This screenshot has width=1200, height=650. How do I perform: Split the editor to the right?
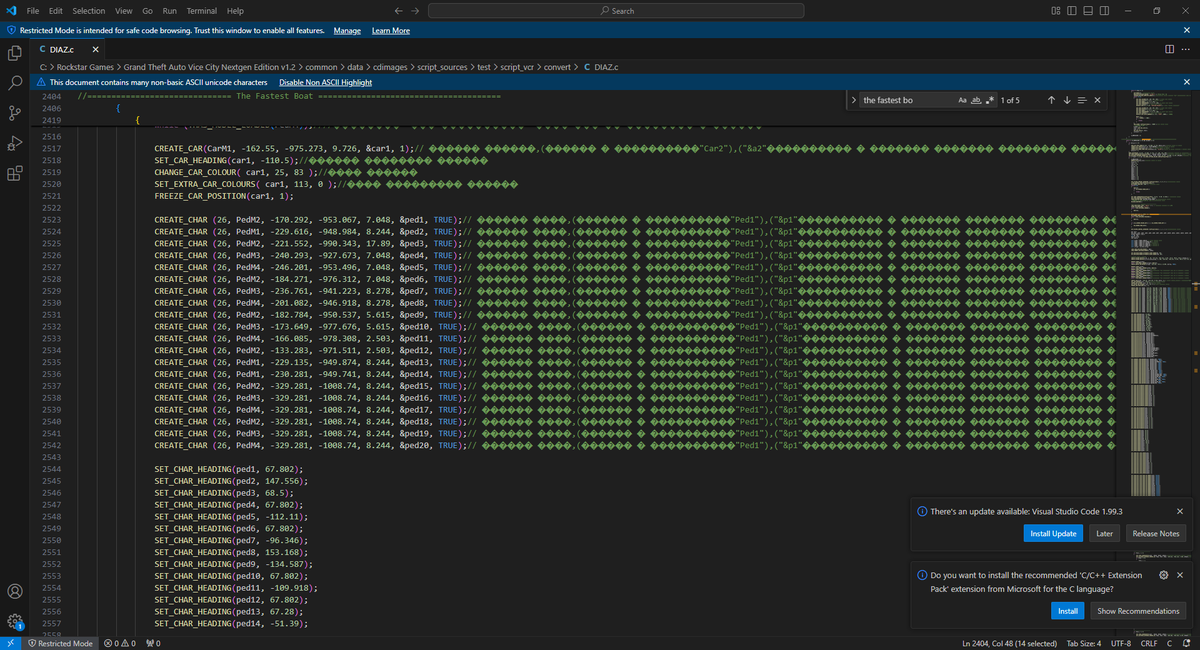1171,49
